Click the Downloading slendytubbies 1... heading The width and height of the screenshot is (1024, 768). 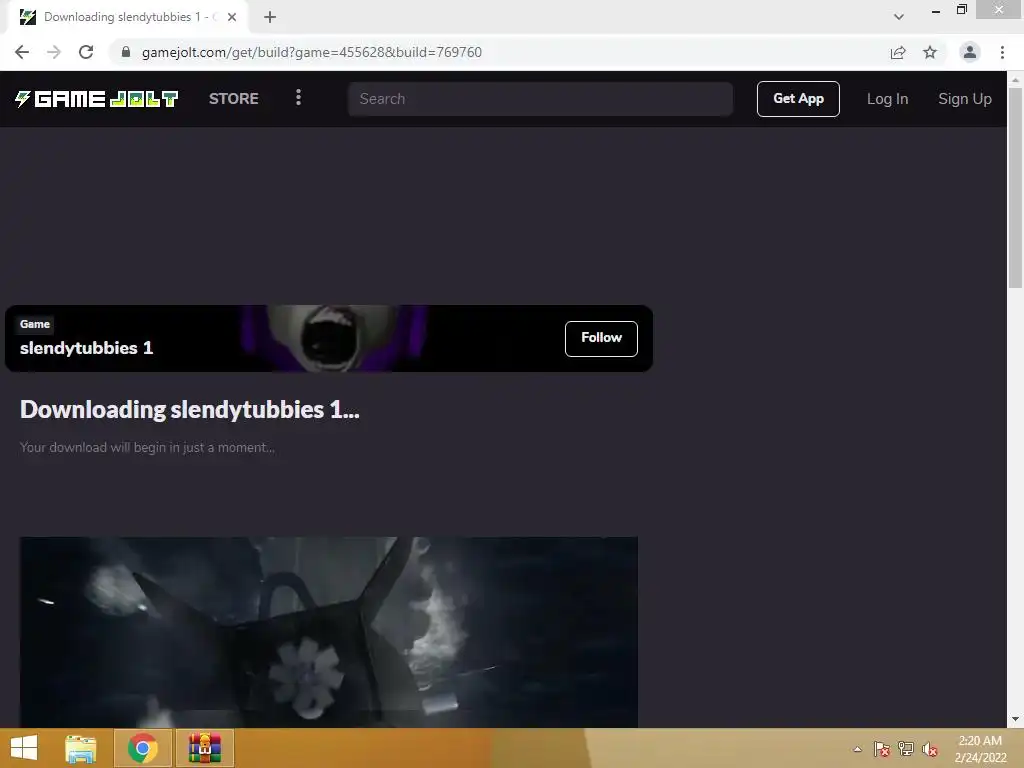click(x=189, y=409)
